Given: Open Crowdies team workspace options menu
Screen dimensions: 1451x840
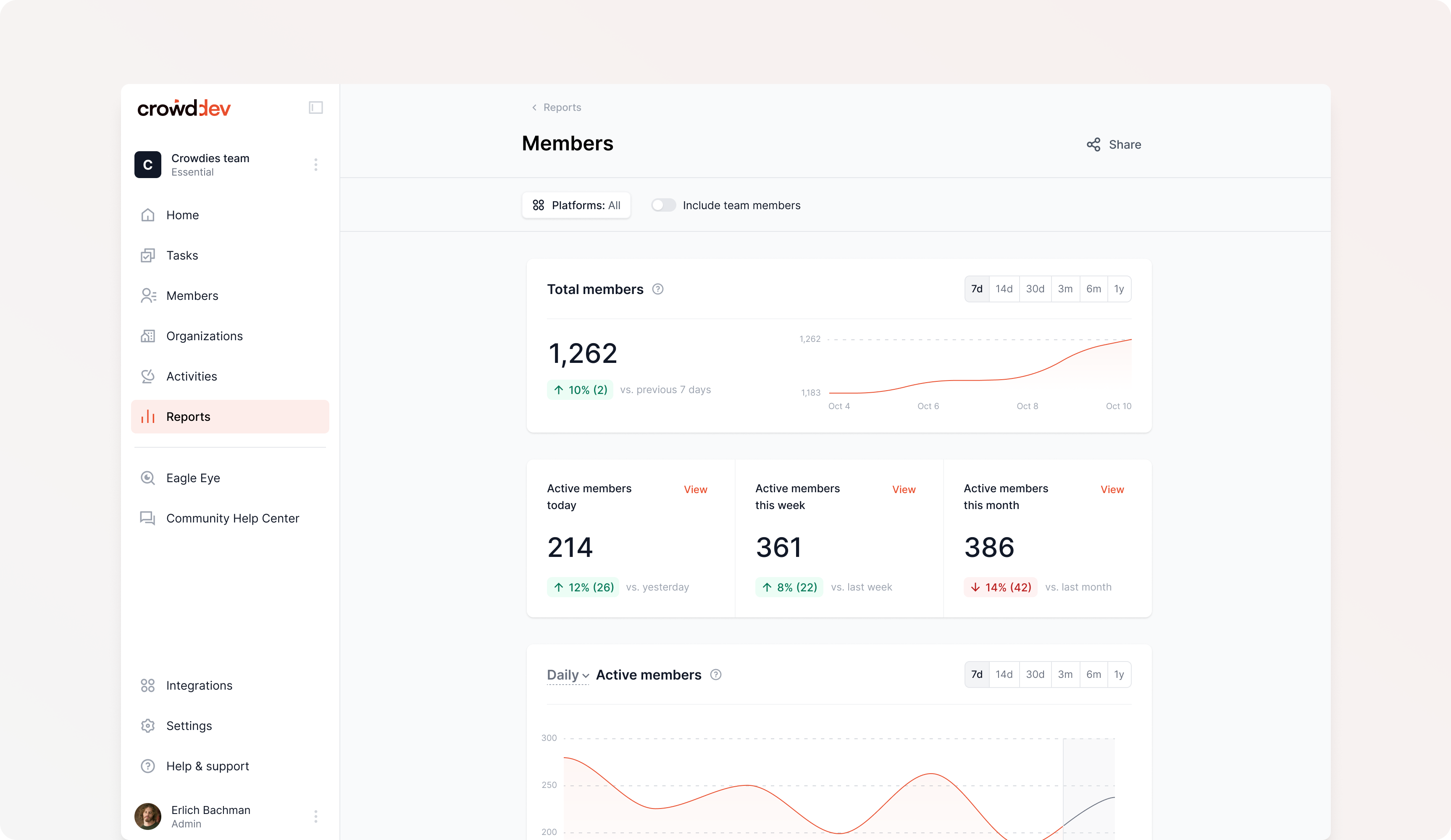Looking at the screenshot, I should pyautogui.click(x=315, y=165).
